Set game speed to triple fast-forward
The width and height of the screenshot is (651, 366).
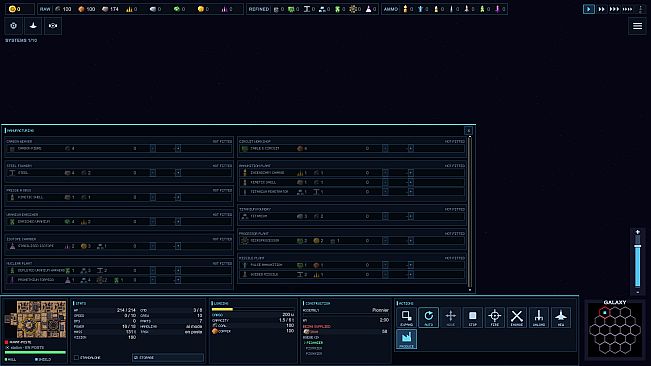point(614,9)
